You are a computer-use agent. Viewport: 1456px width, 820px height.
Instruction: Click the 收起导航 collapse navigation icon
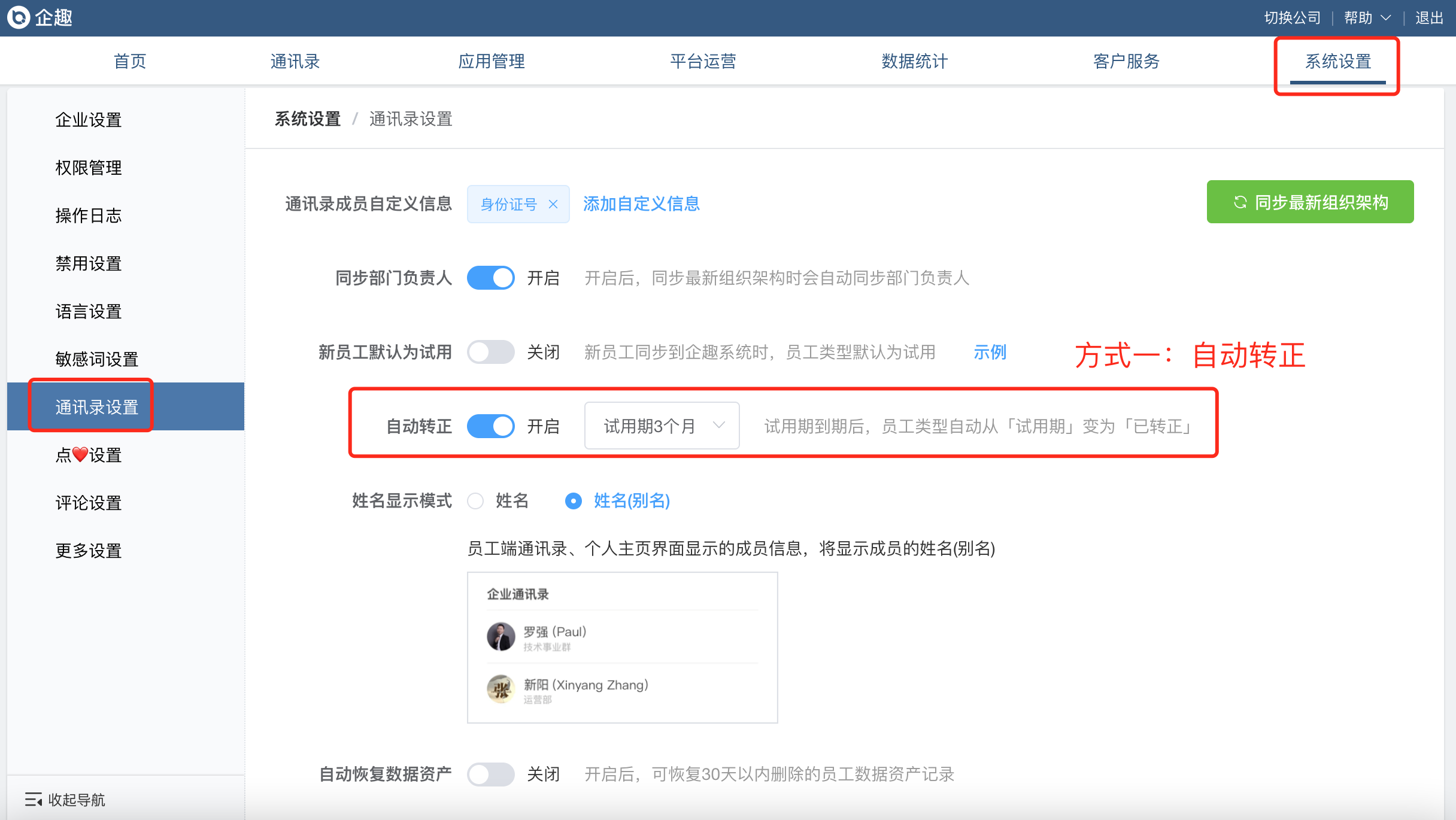click(x=34, y=799)
